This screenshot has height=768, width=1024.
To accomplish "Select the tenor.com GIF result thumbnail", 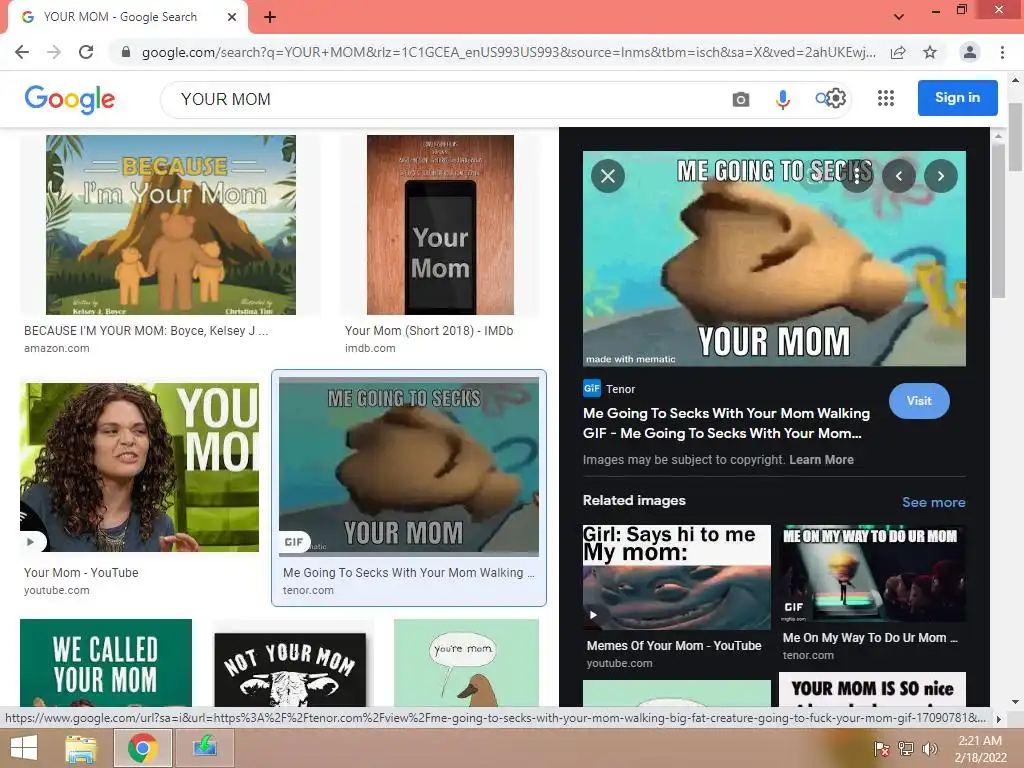I will 409,467.
